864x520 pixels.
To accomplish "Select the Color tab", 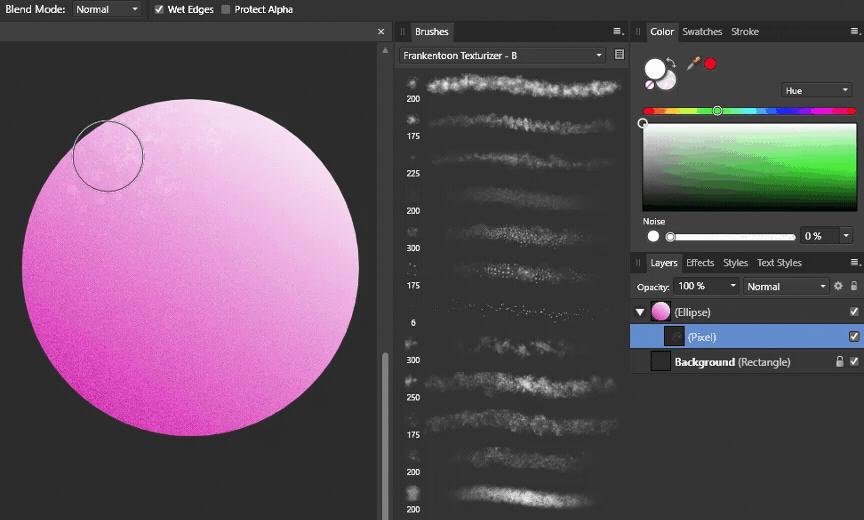I will pos(662,31).
